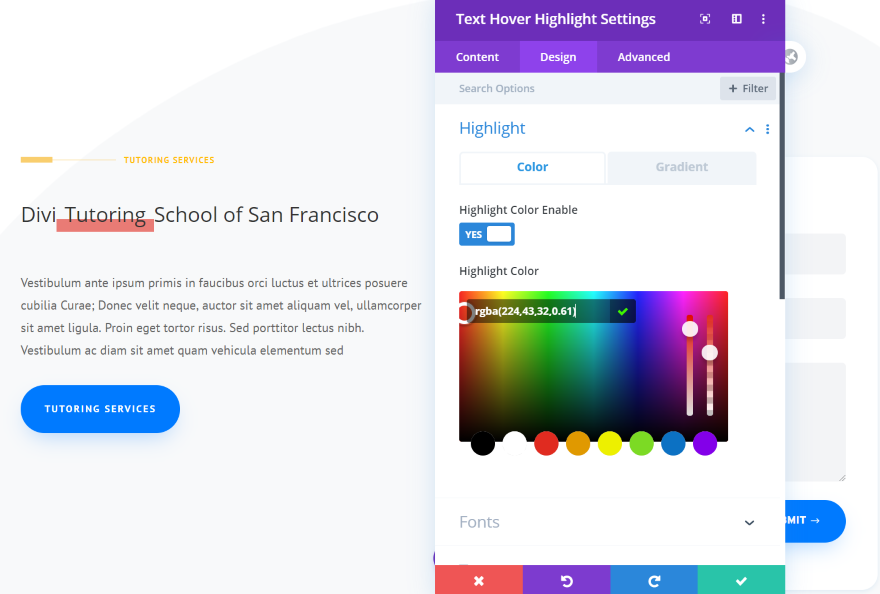Switch to the Content tab
Screen dimensions: 880x594
click(x=477, y=57)
